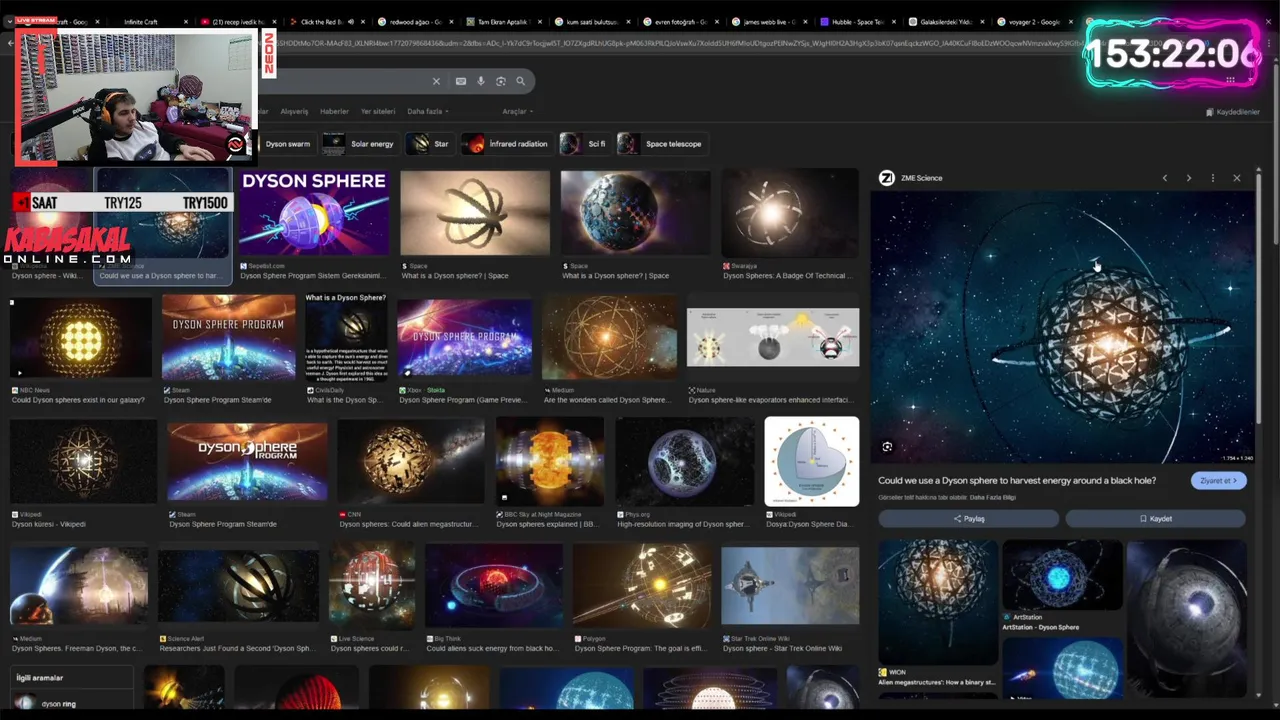Screen dimensions: 1280x720
Task: Search by image with the lens icon
Action: coord(501,81)
